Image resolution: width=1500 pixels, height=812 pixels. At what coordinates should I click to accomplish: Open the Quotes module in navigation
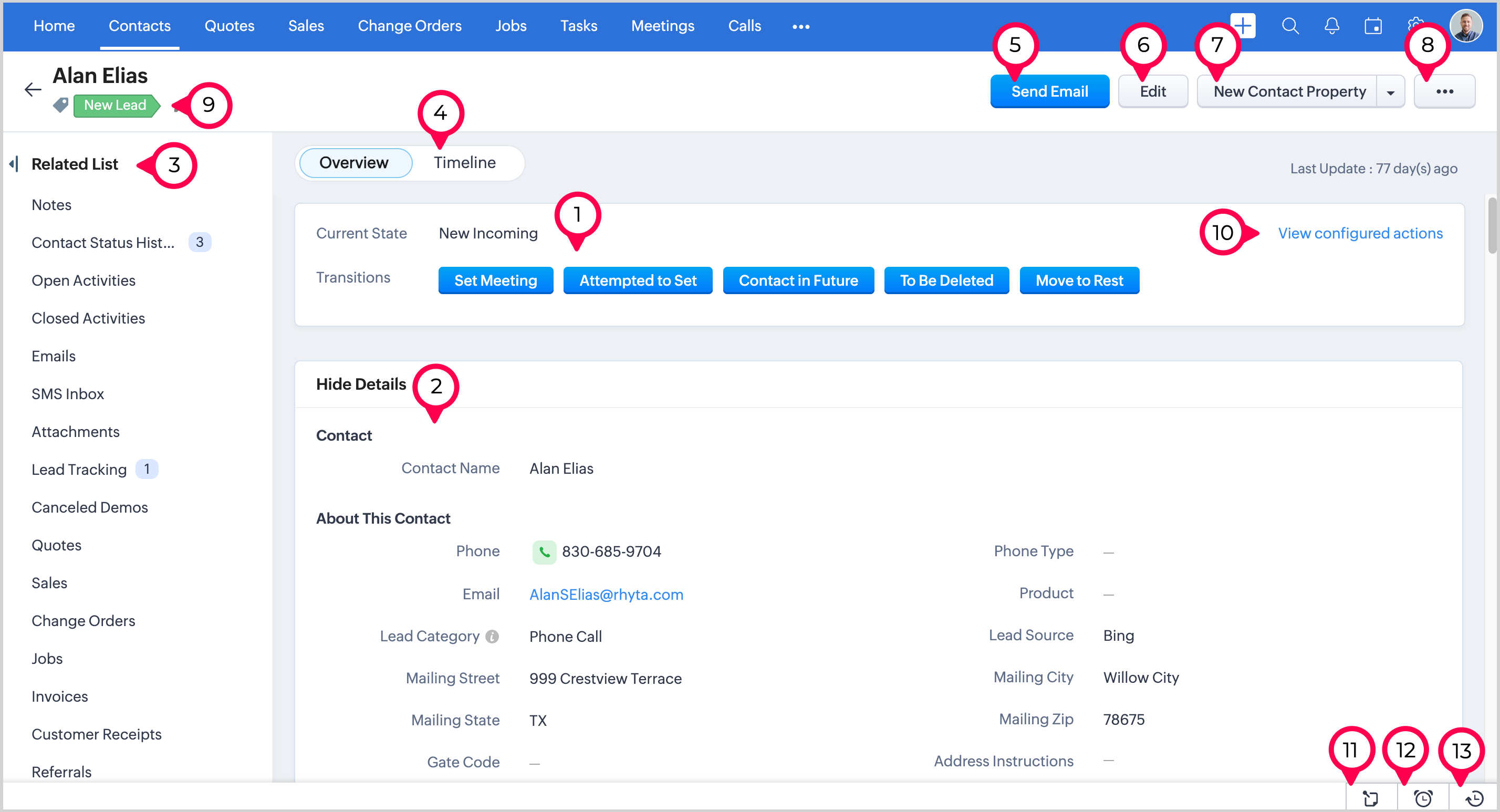pyautogui.click(x=229, y=26)
